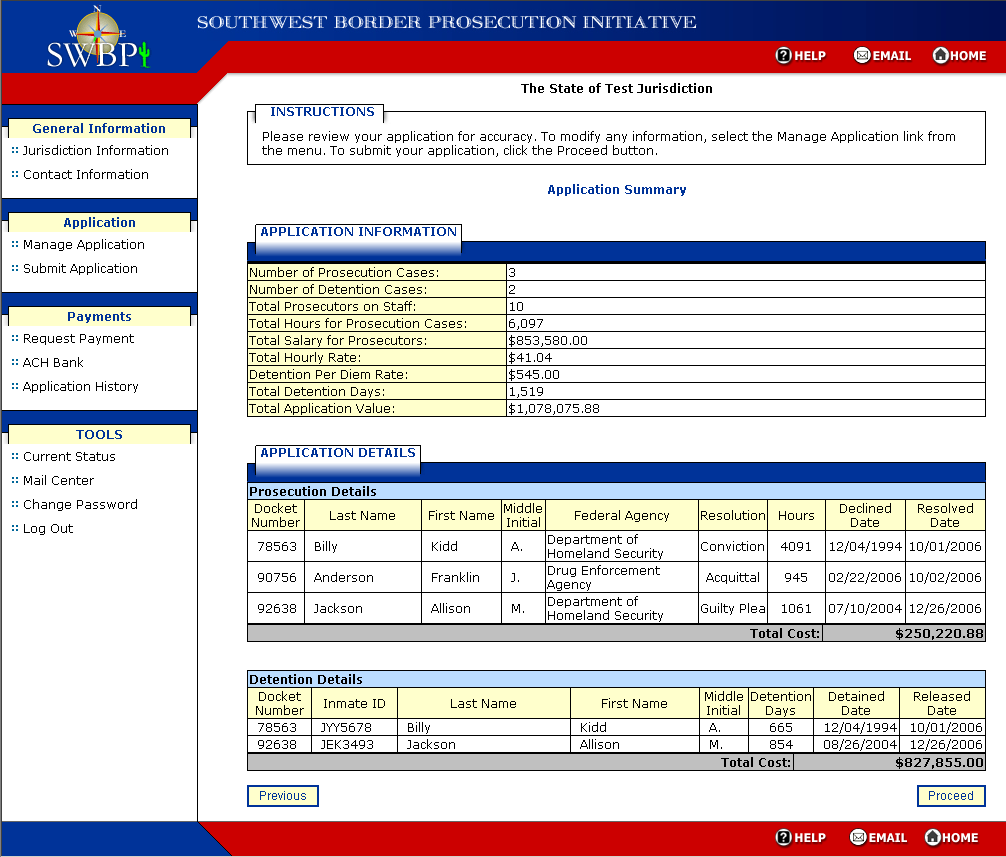Select ACH Bank menu link
This screenshot has height=857, width=1006.
[54, 363]
